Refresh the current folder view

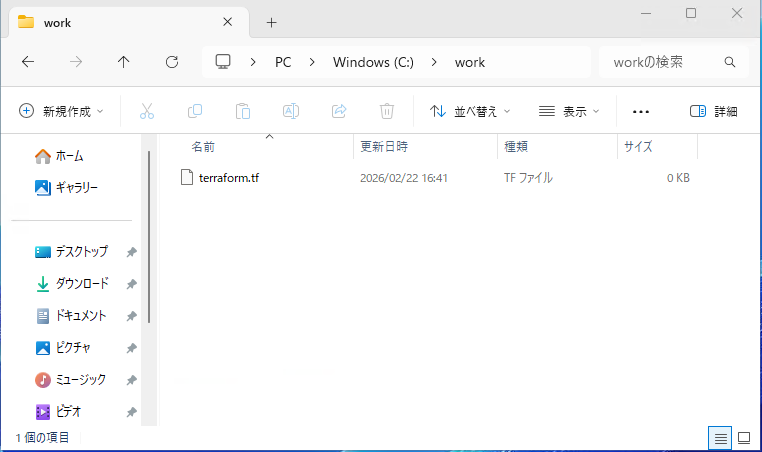pos(172,62)
